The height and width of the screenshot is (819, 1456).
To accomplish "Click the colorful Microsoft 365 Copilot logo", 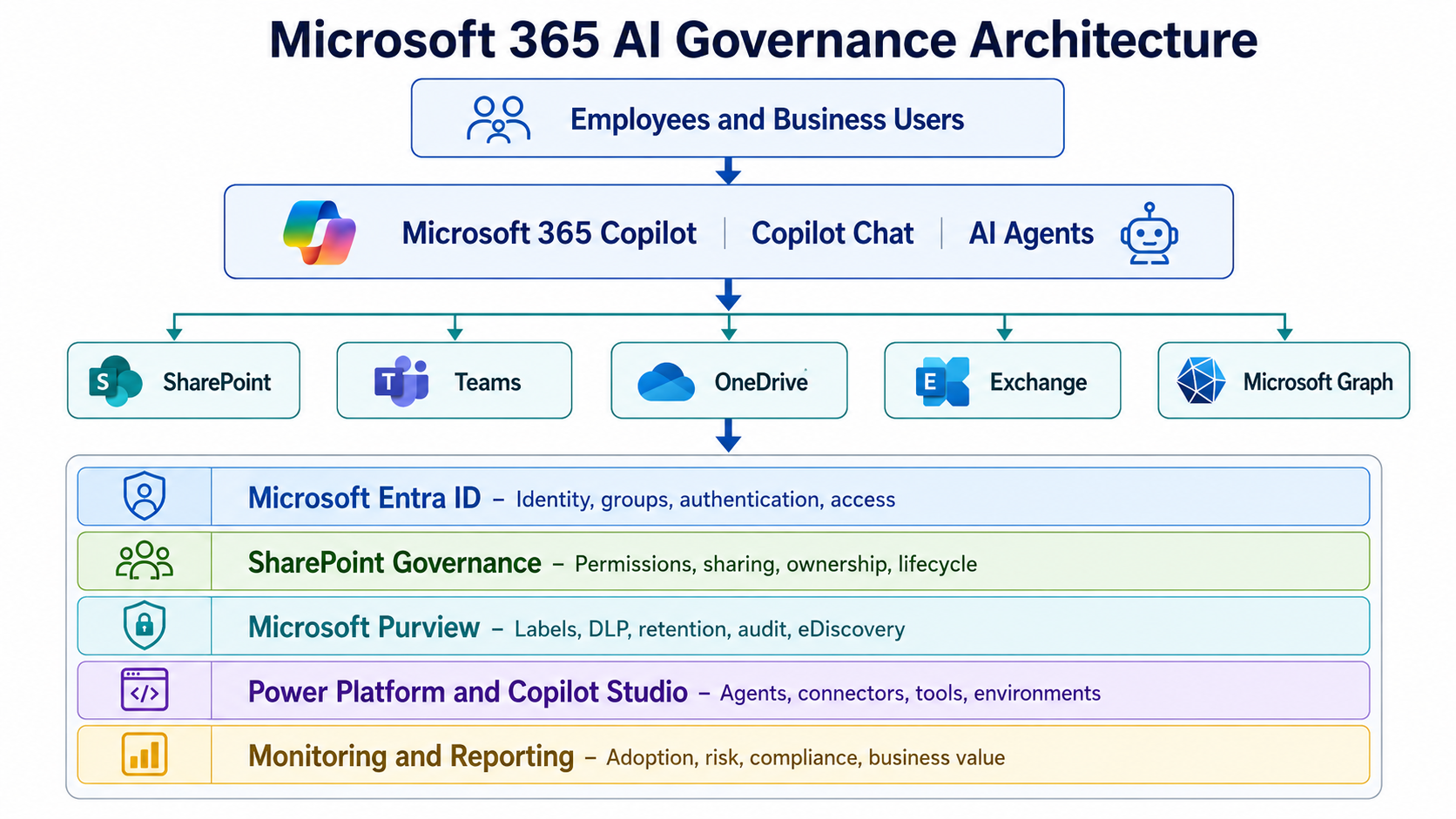I will click(320, 232).
